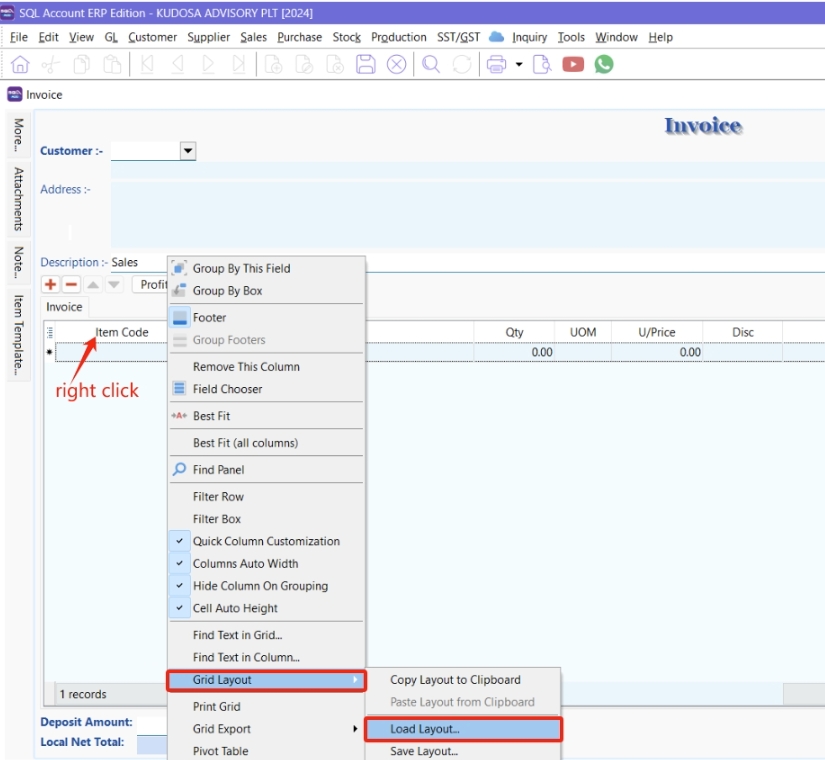Uncheck Columns Auto Width option

[245, 564]
